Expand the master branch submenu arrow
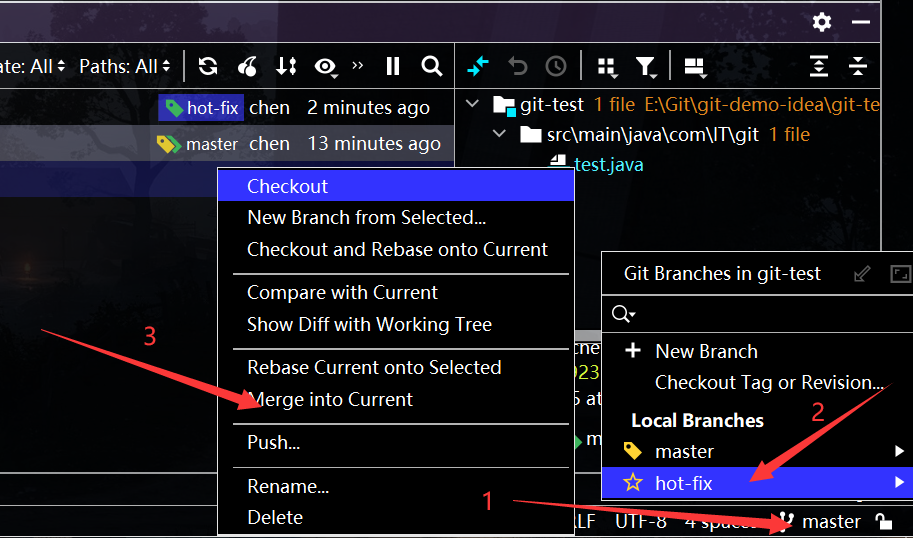 [900, 451]
